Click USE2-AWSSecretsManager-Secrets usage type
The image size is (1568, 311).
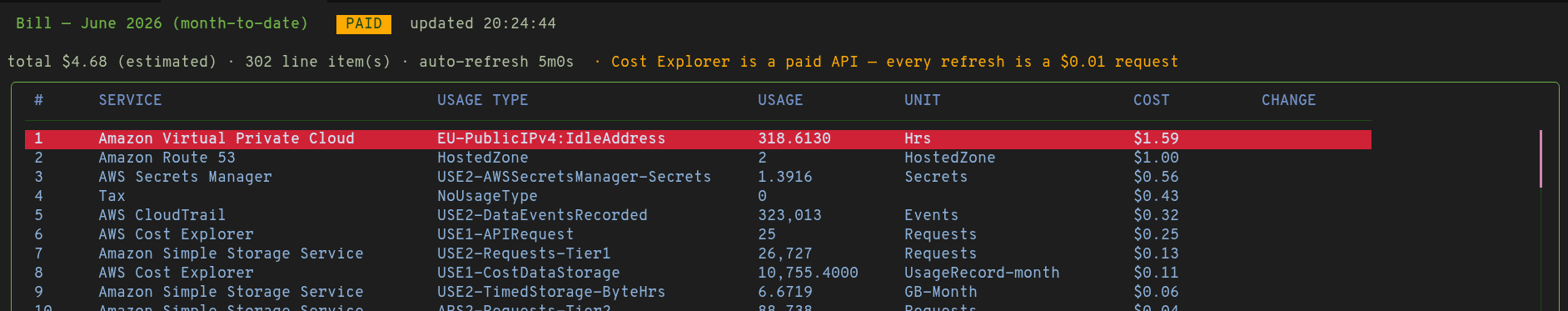click(575, 177)
